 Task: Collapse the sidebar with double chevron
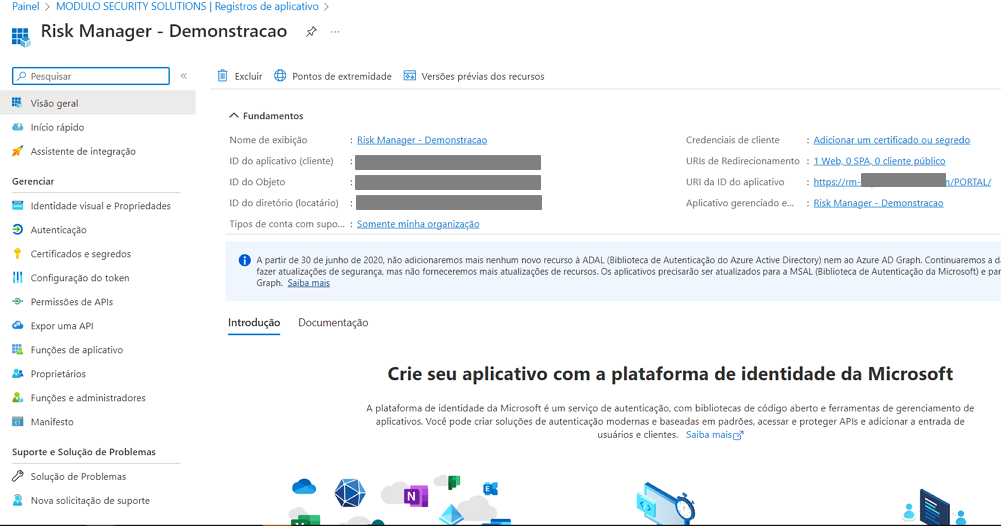[184, 76]
